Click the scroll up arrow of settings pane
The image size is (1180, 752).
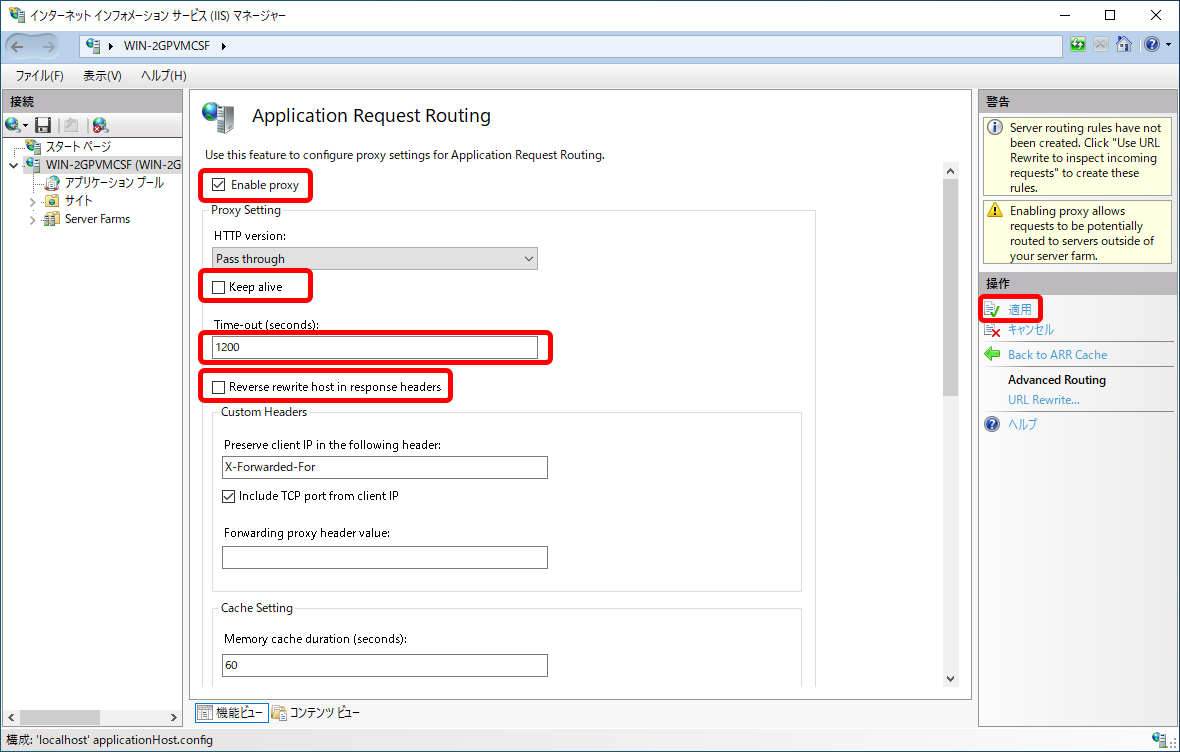950,171
